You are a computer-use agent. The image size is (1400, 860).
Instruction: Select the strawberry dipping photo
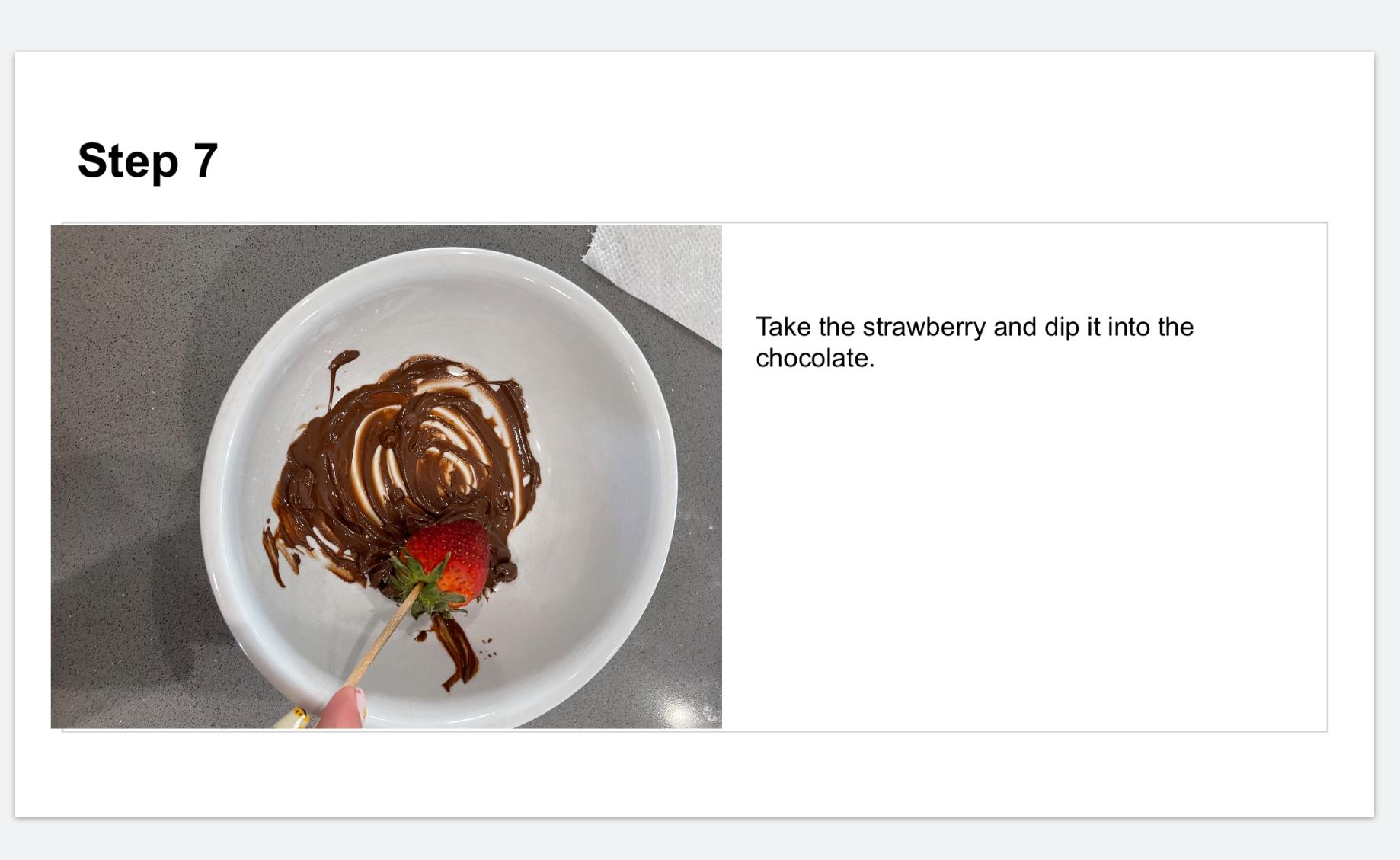click(x=386, y=477)
